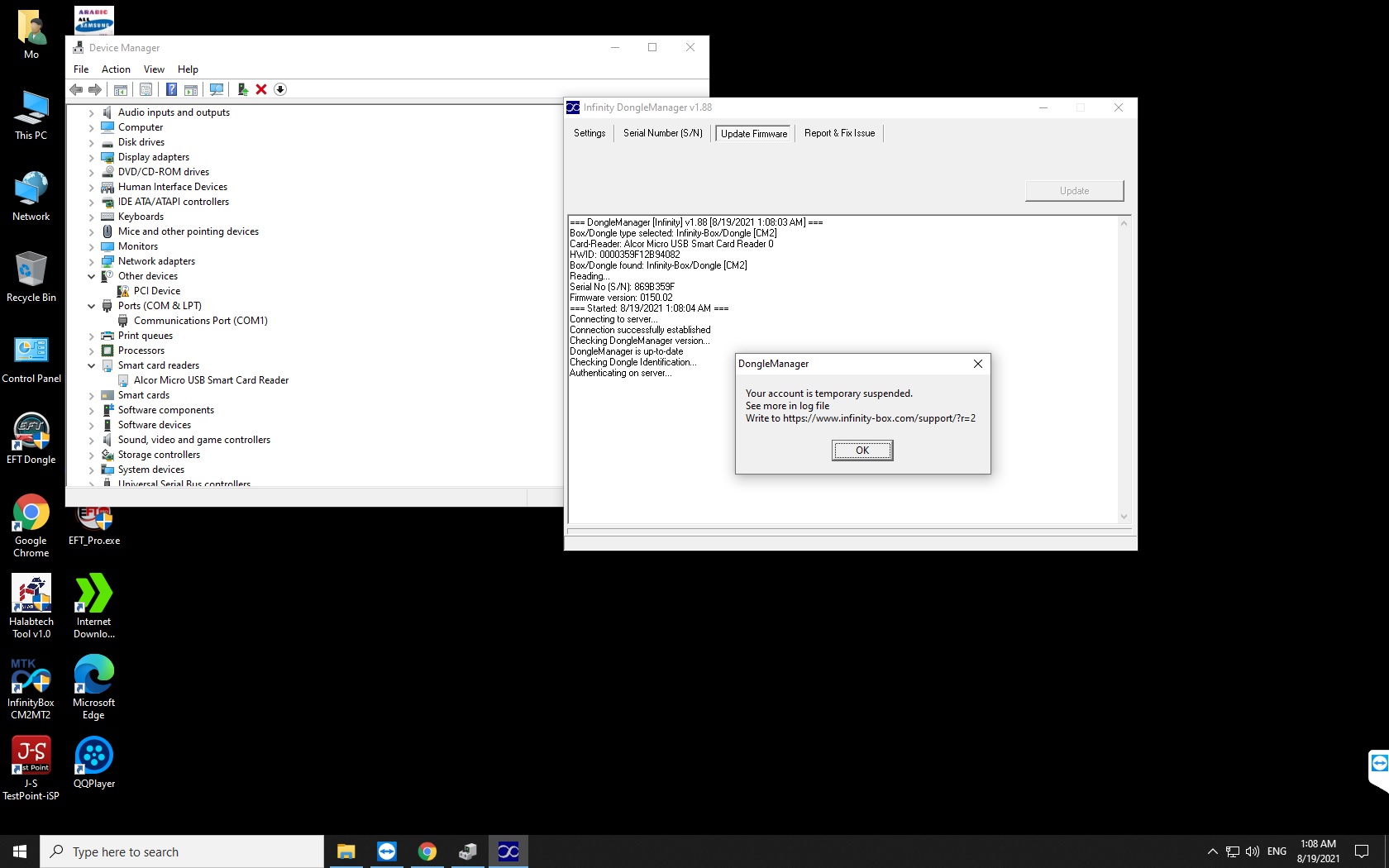
Task: Select Recycle Bin desktop icon
Action: click(x=31, y=277)
